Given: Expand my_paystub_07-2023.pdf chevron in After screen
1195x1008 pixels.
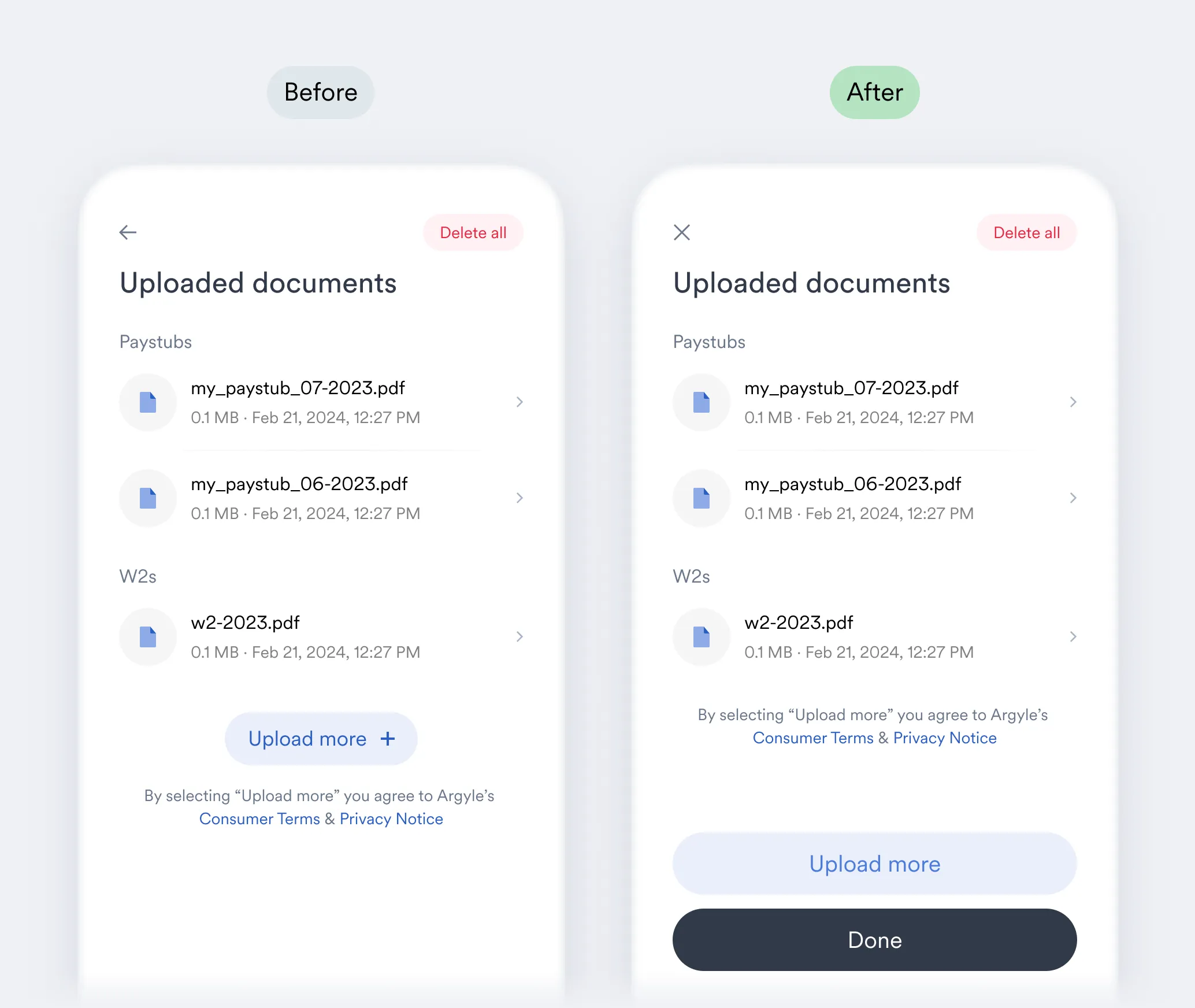Looking at the screenshot, I should pos(1073,402).
